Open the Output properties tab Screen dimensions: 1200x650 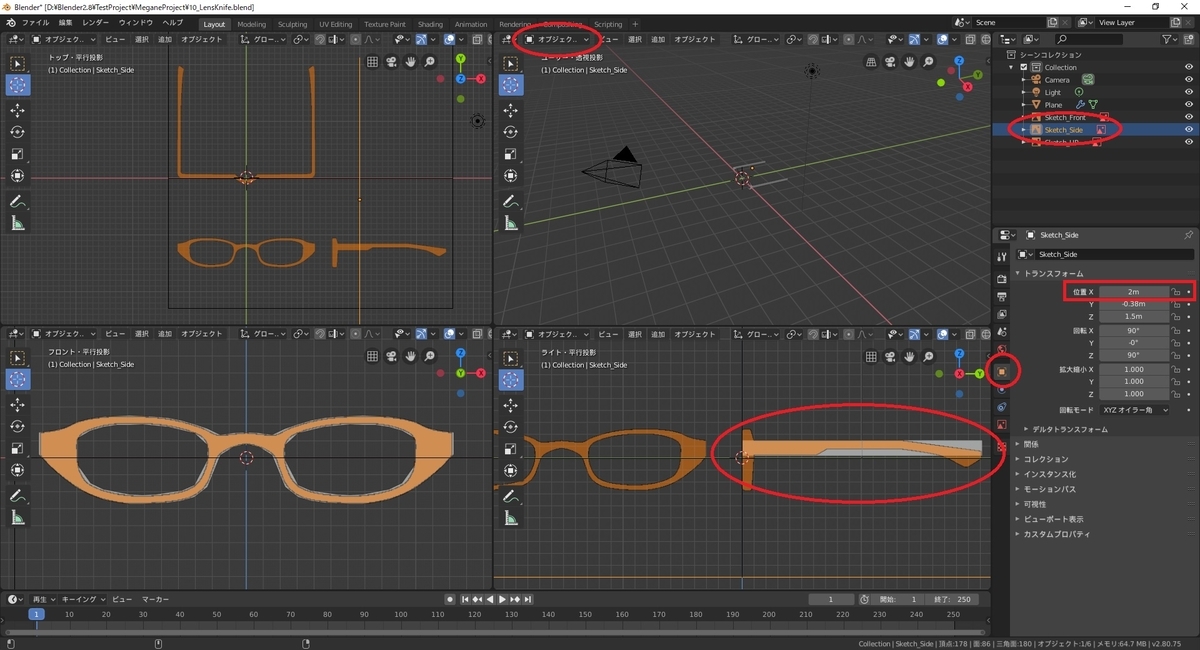(1002, 296)
